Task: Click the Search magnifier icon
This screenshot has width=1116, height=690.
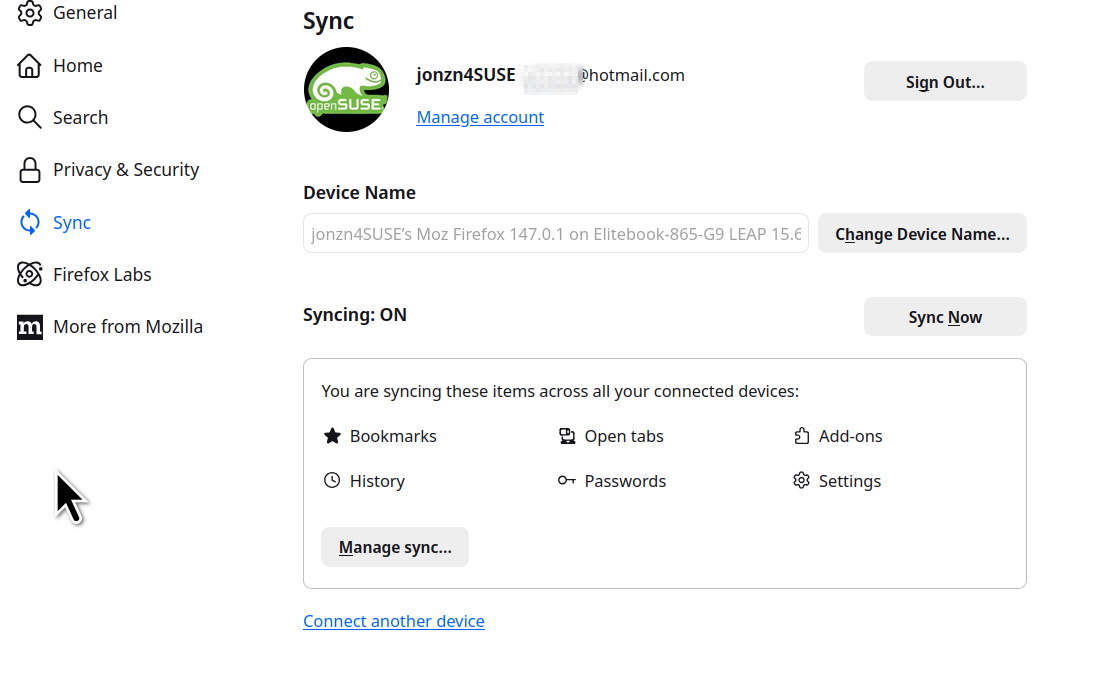Action: coord(30,118)
